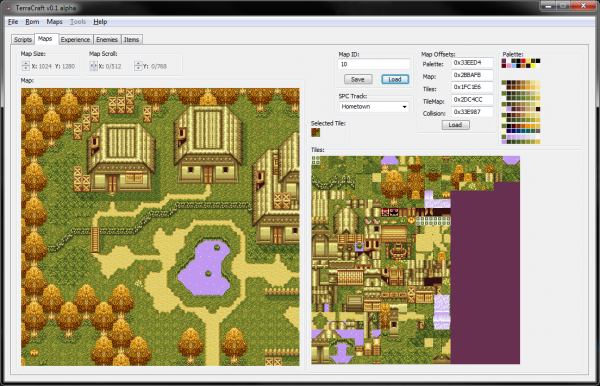Select the wooden bridge on the map
Viewport: 600px width, 386px height.
click(x=95, y=239)
